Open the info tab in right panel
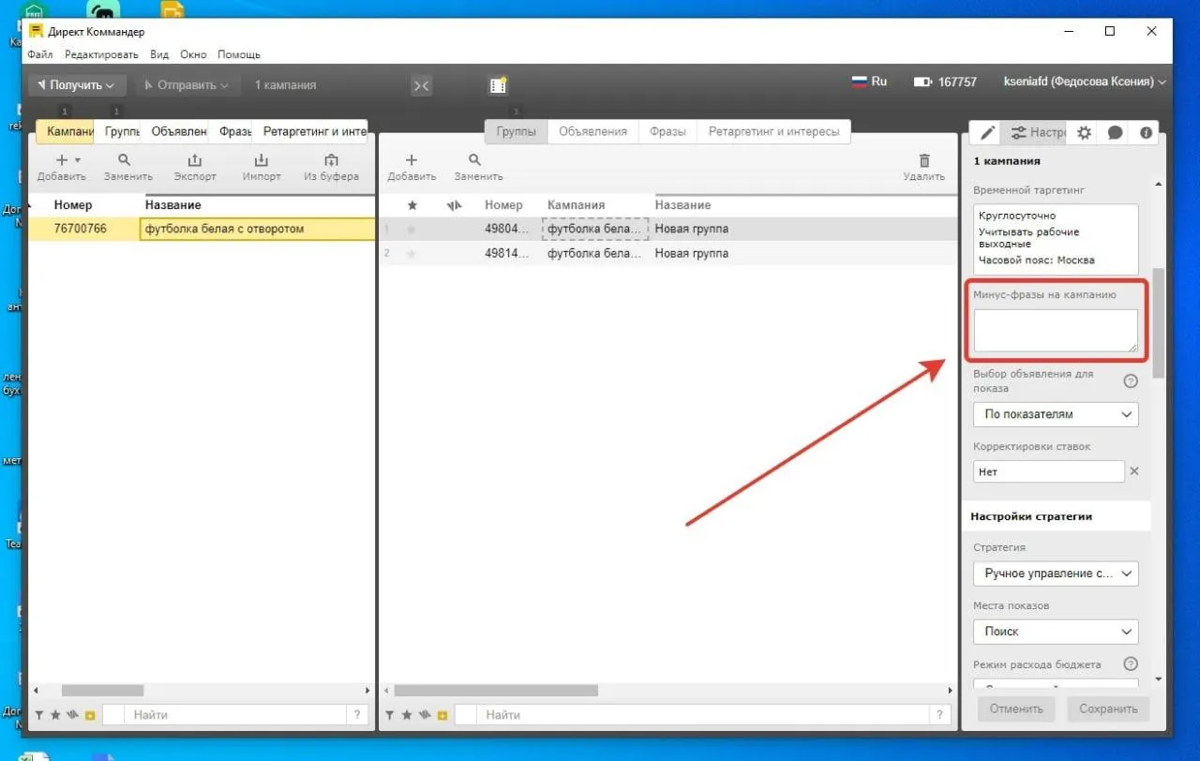The image size is (1200, 761). pos(1146,133)
